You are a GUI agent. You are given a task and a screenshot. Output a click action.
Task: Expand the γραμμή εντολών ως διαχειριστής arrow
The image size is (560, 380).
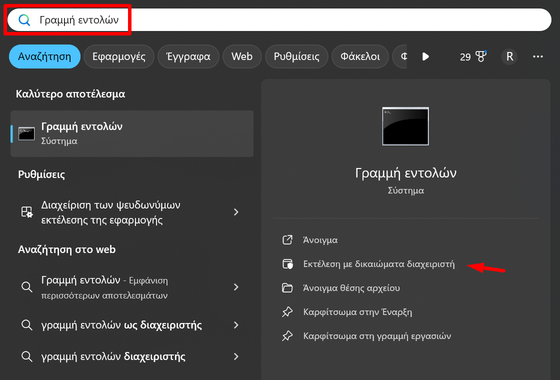point(236,325)
